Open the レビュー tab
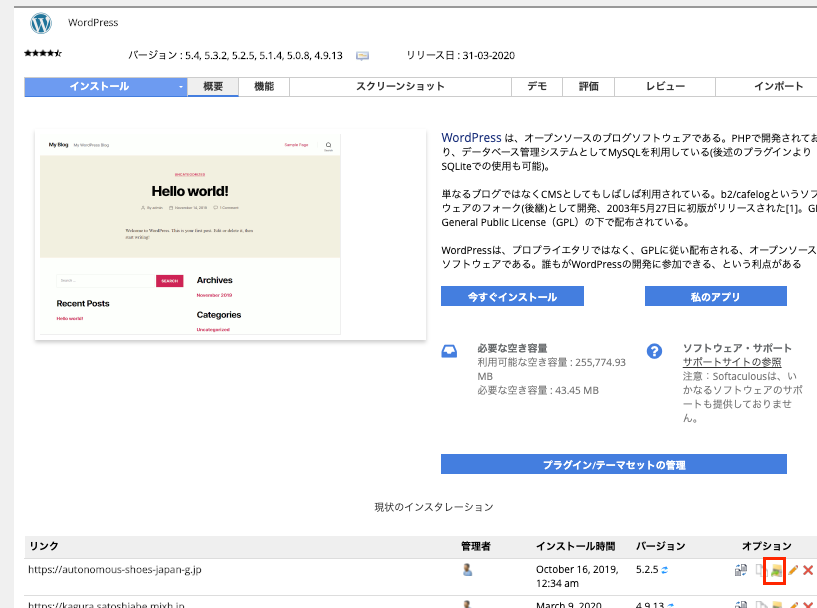The image size is (817, 608). pyautogui.click(x=665, y=87)
